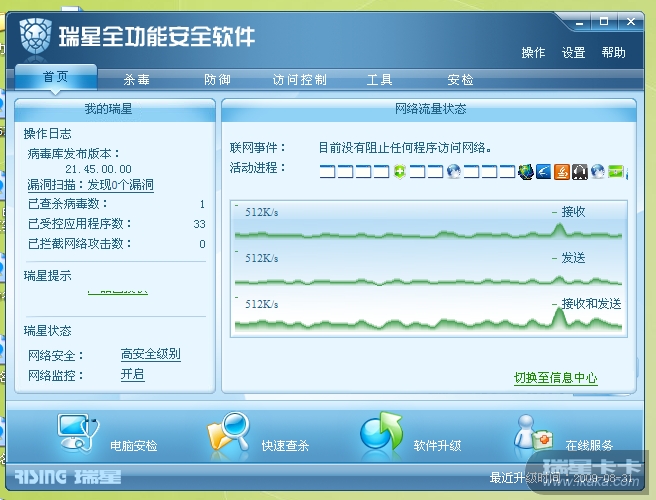Click globe icon right of green shield
This screenshot has height=500, width=656.
tap(454, 172)
